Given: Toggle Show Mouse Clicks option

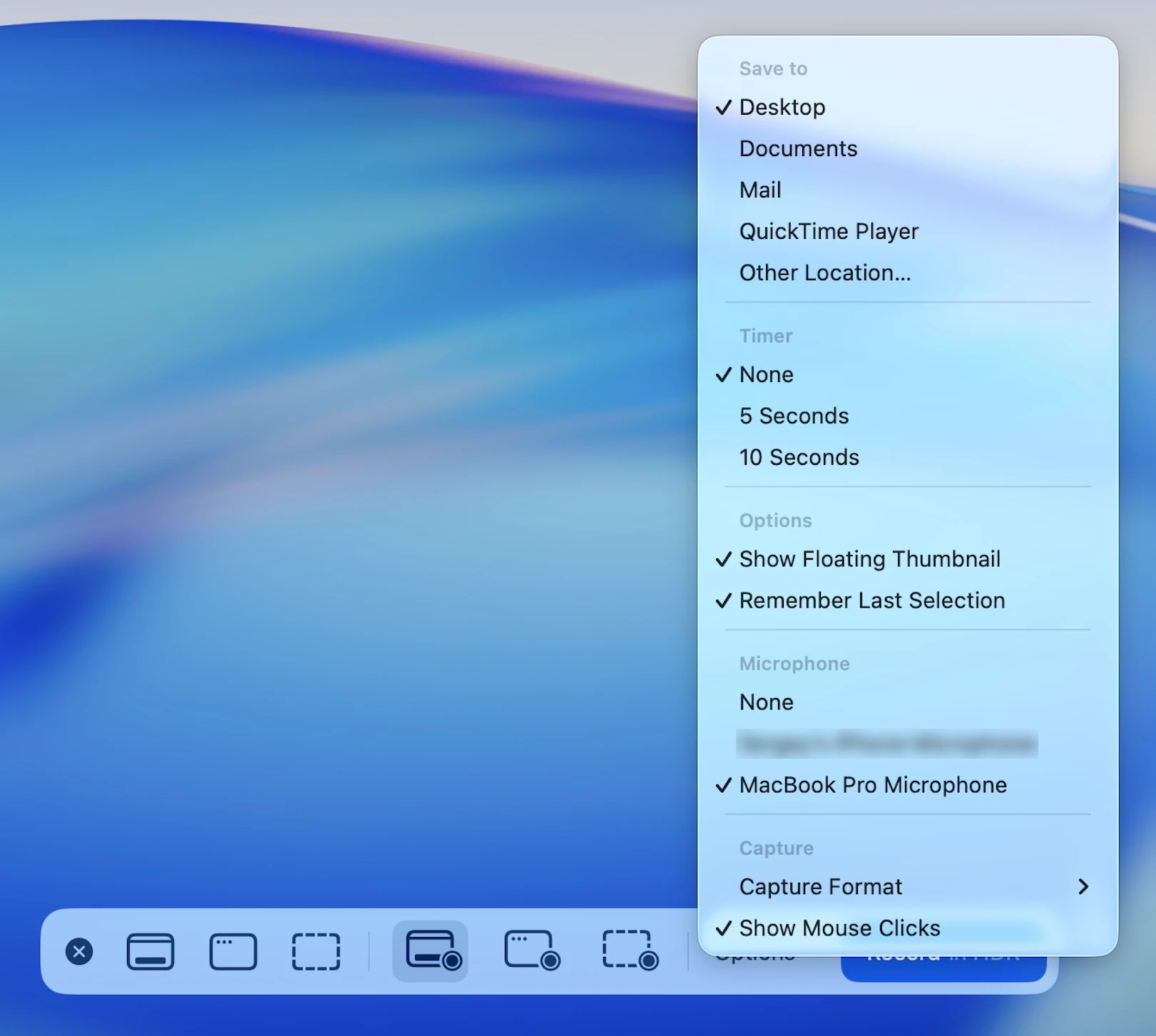Looking at the screenshot, I should pos(908,928).
